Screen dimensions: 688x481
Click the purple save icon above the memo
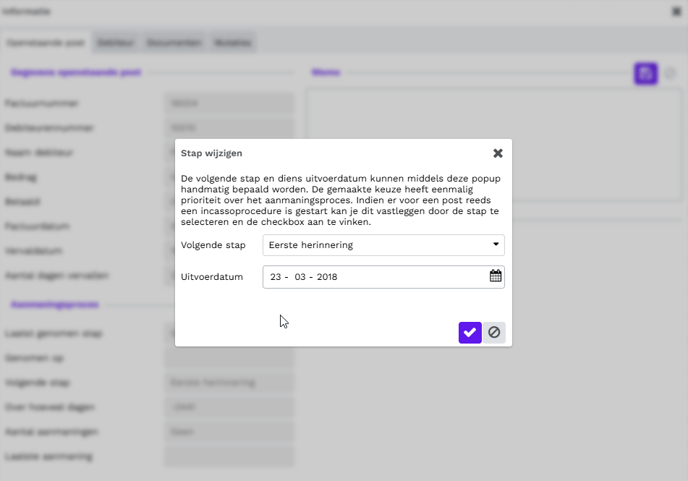tap(645, 73)
